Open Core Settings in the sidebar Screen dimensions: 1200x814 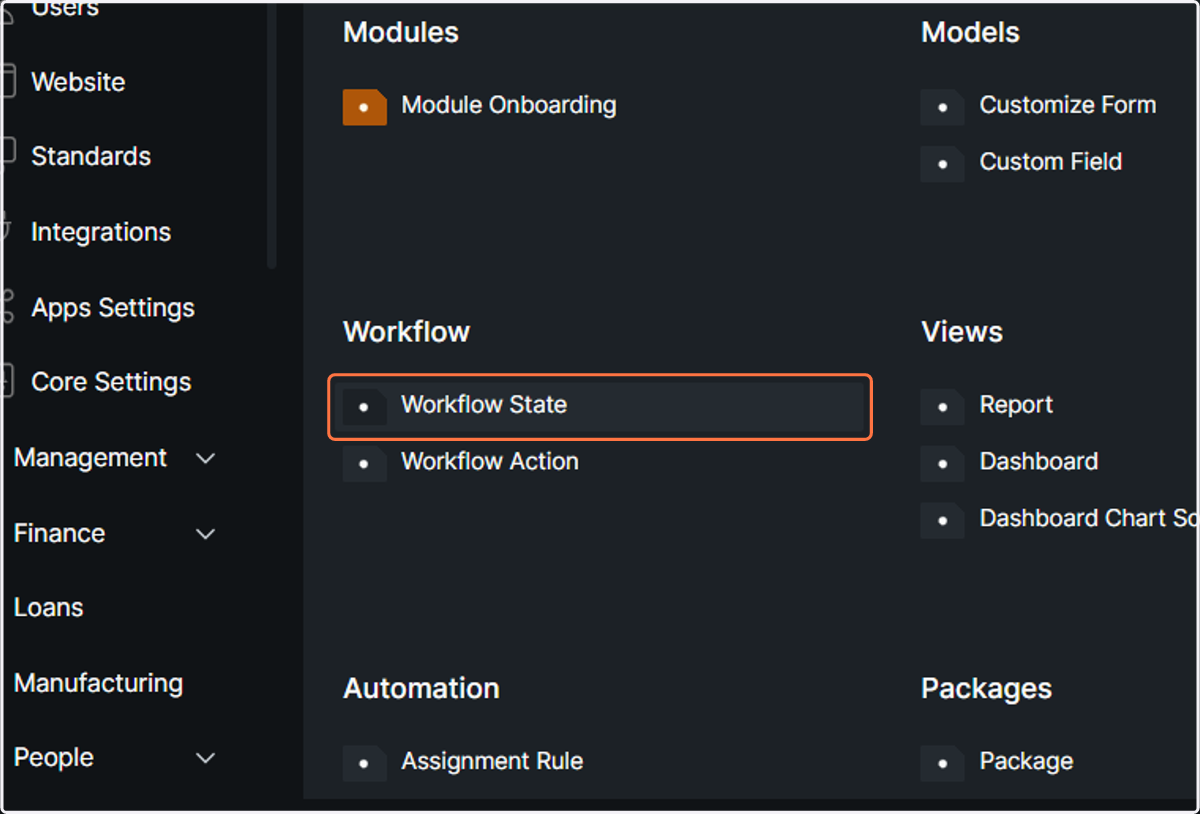point(111,382)
